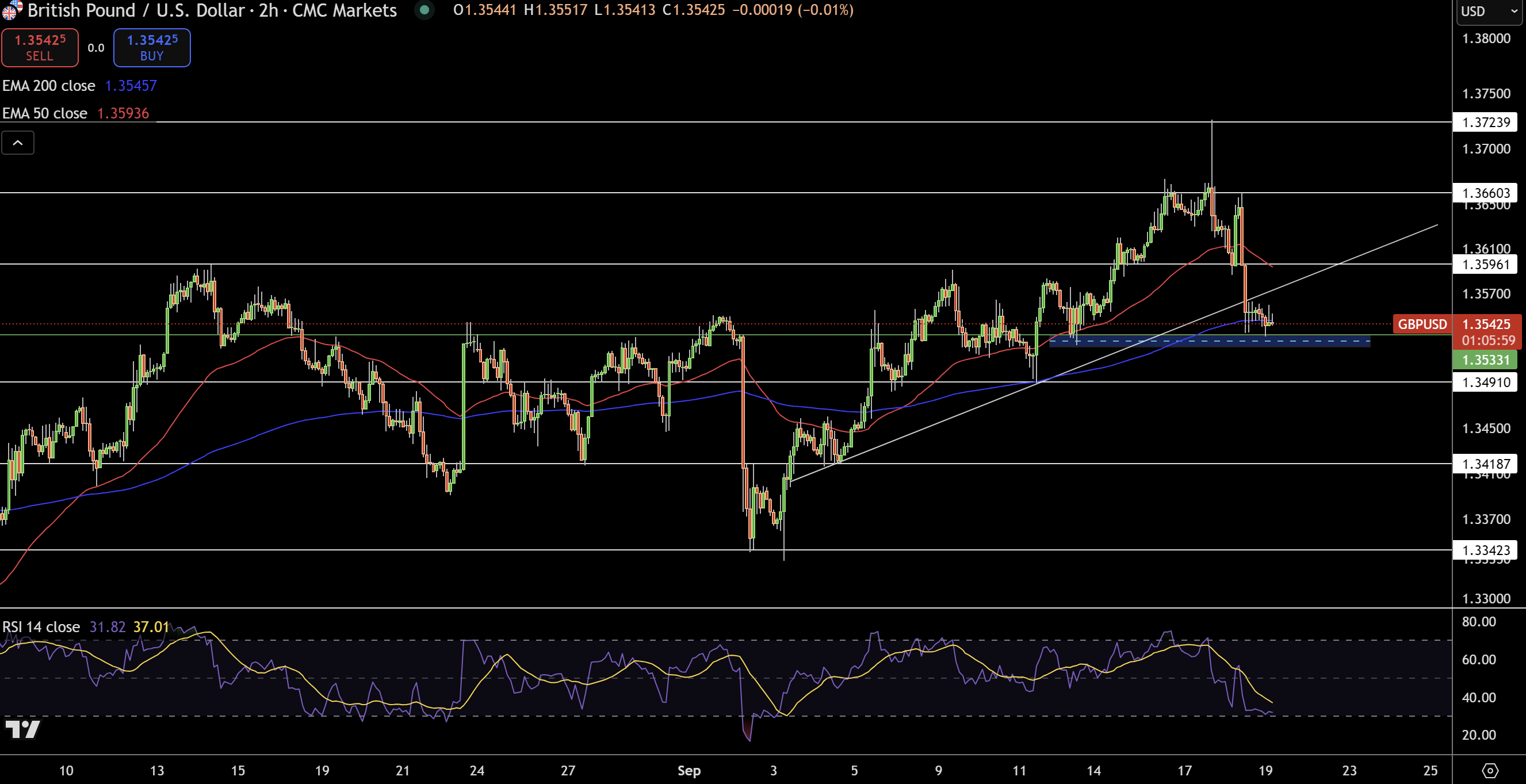
Task: Click the 1.33423 price level label
Action: click(1485, 550)
